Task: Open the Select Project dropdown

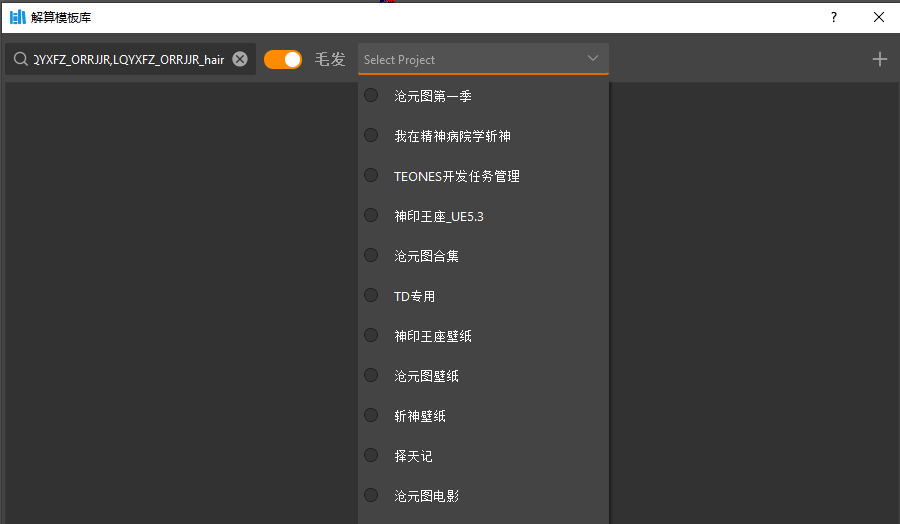Action: pos(470,59)
